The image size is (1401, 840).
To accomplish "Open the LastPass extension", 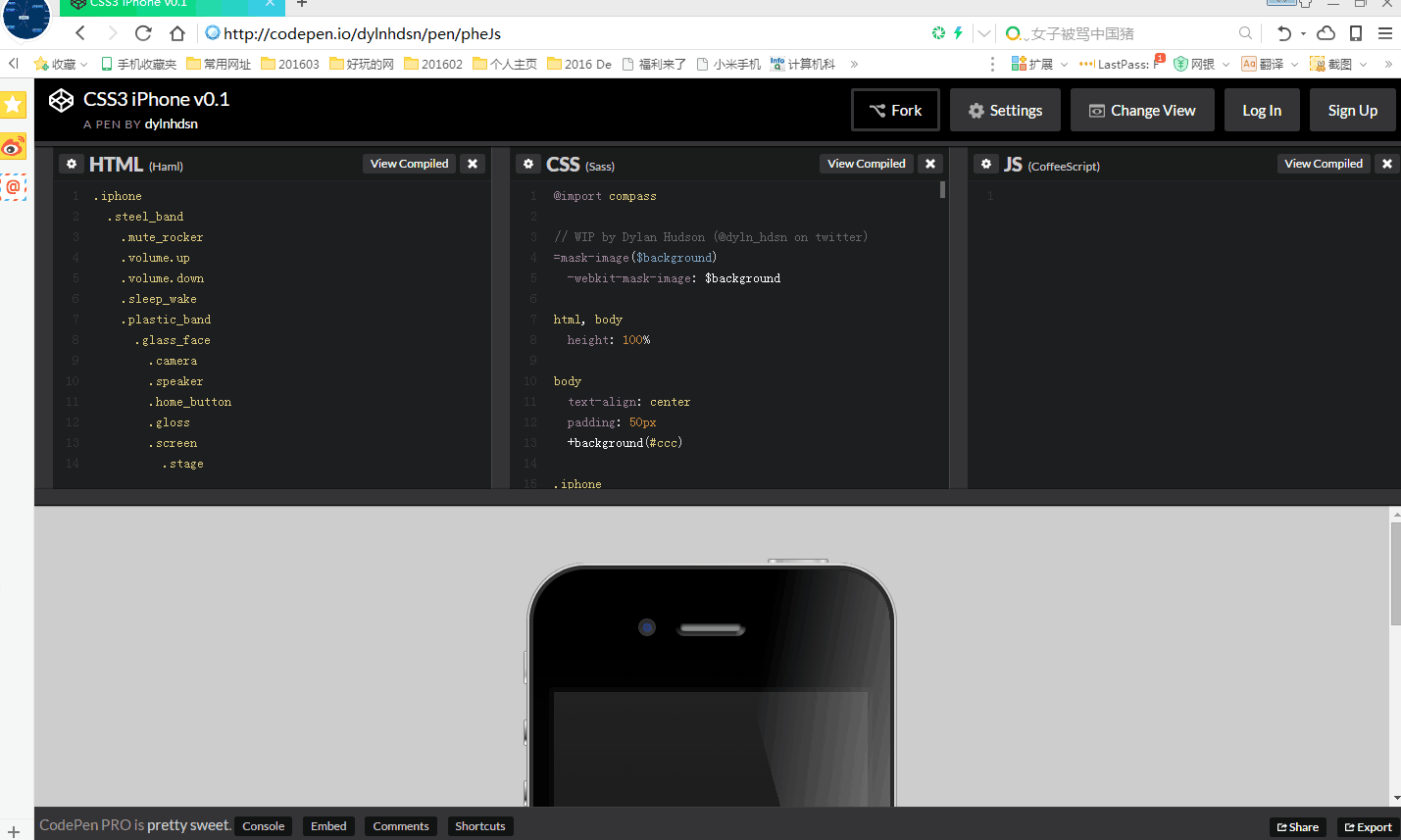I will coord(1119,64).
